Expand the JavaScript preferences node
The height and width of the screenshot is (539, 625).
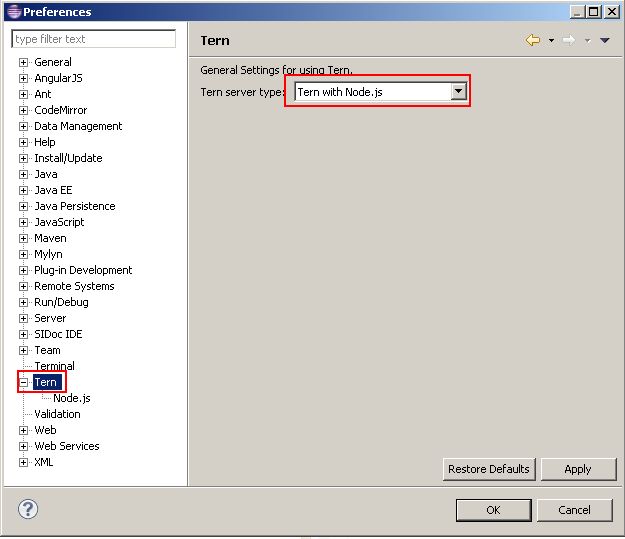pyautogui.click(x=24, y=222)
